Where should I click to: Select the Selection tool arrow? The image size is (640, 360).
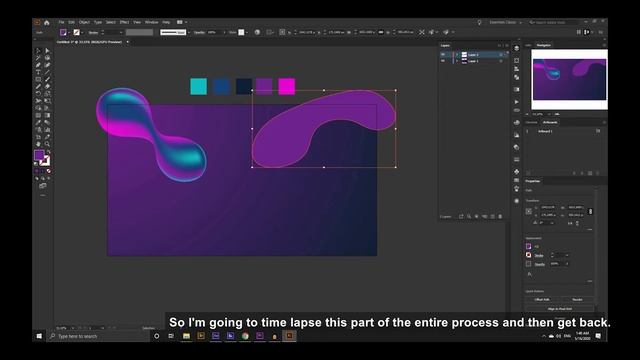(x=38, y=51)
